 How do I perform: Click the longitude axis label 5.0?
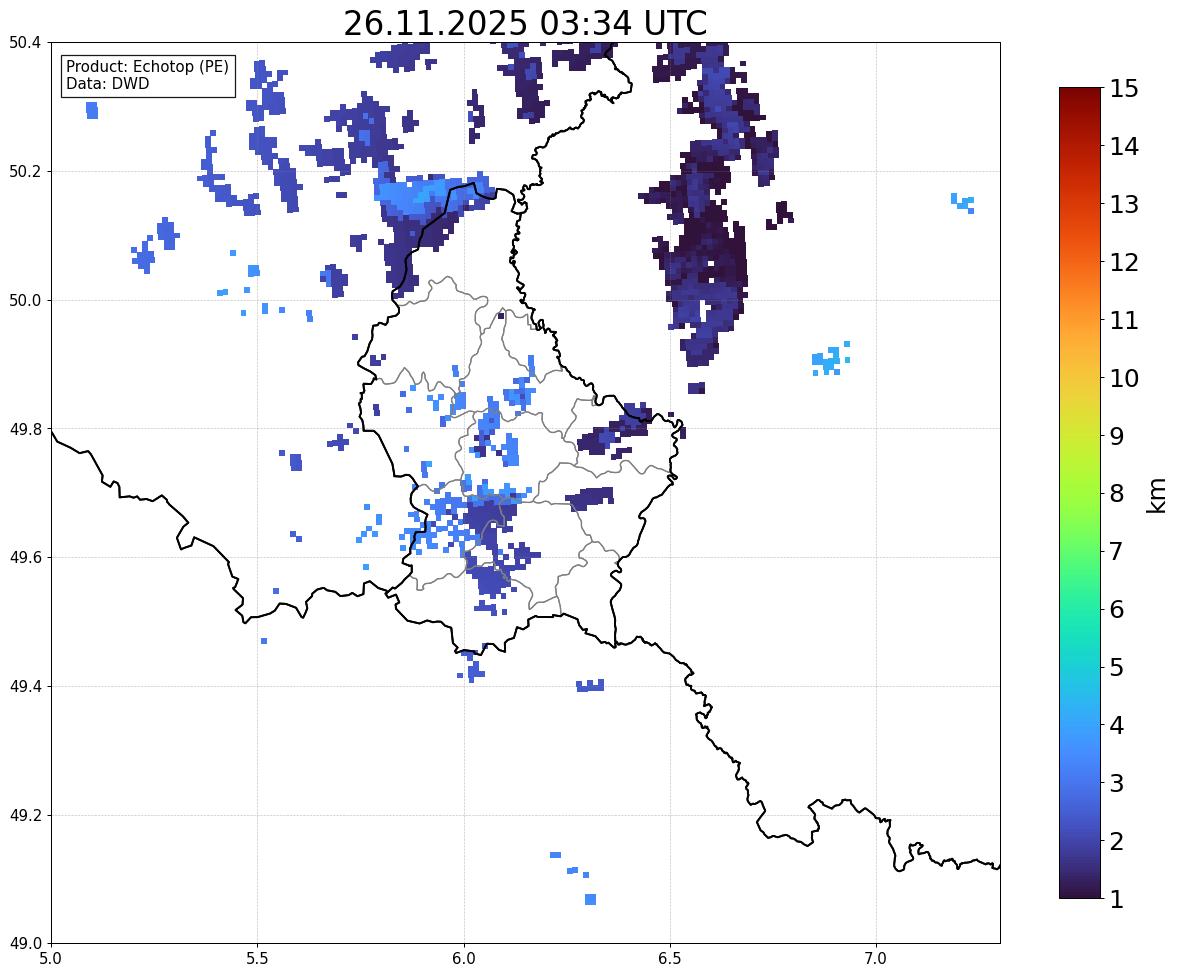[51, 959]
